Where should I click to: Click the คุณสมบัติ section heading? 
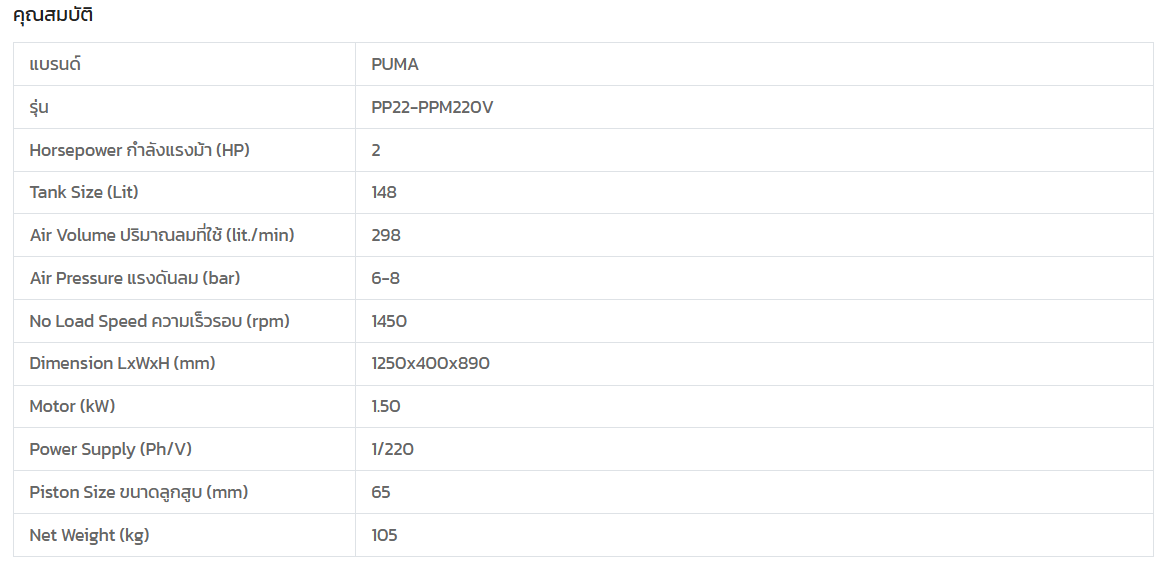(x=53, y=16)
